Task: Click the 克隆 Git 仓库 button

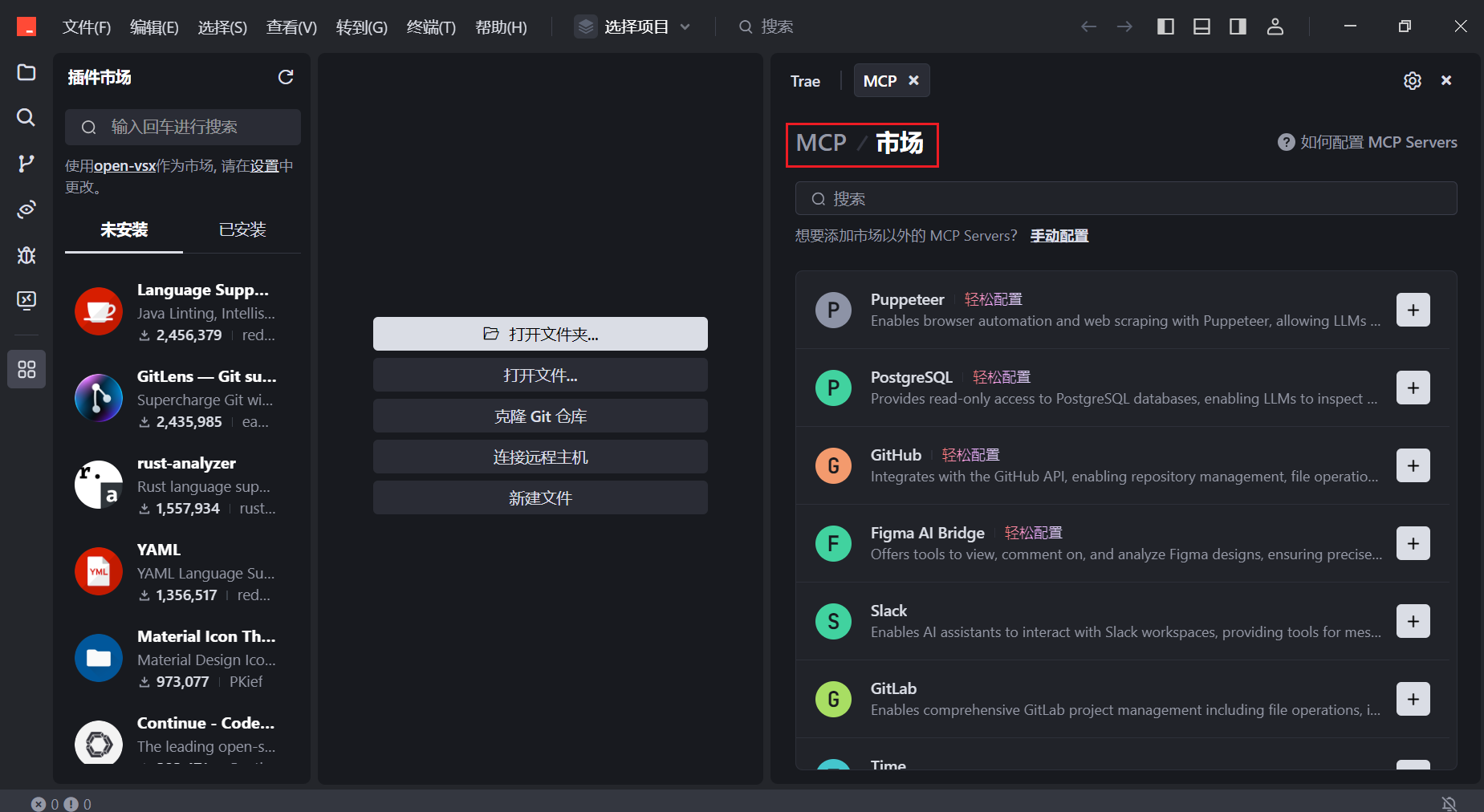Action: 539,416
